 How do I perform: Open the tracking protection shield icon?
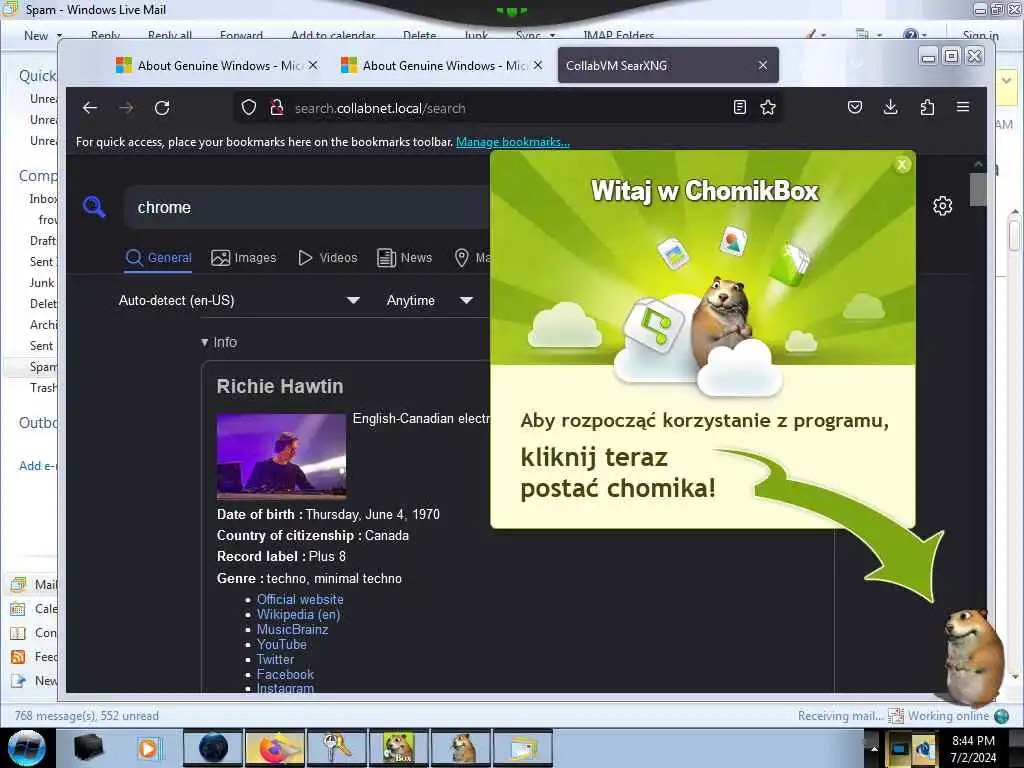point(249,108)
